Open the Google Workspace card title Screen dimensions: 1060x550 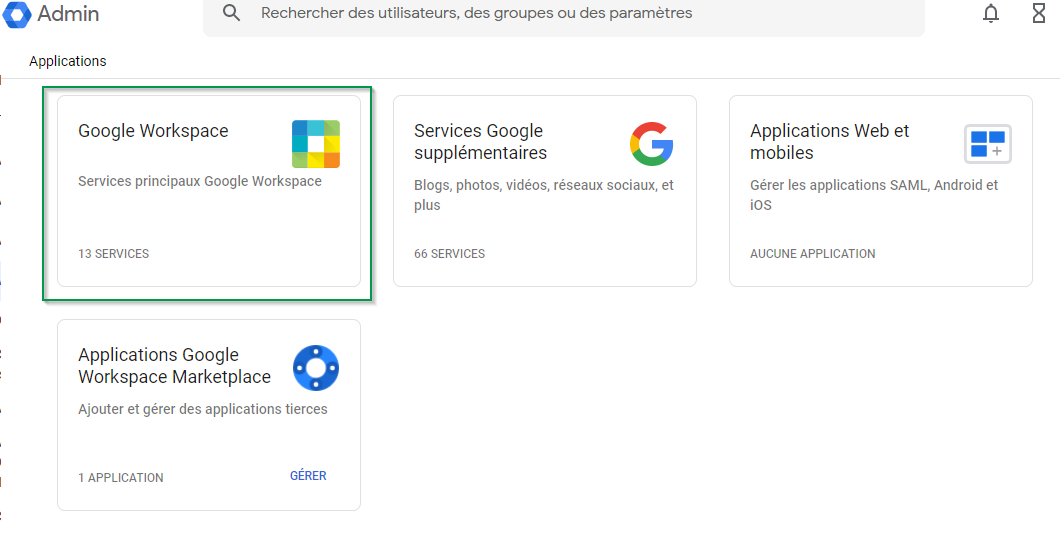tap(153, 131)
